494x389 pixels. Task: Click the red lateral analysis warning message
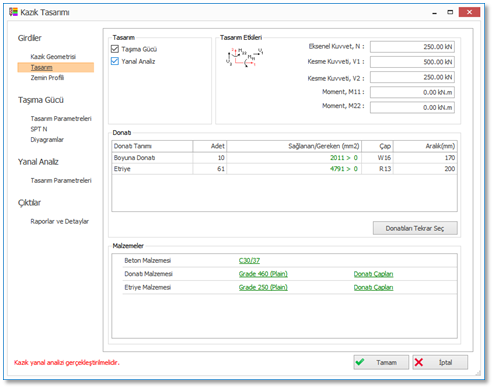click(67, 363)
